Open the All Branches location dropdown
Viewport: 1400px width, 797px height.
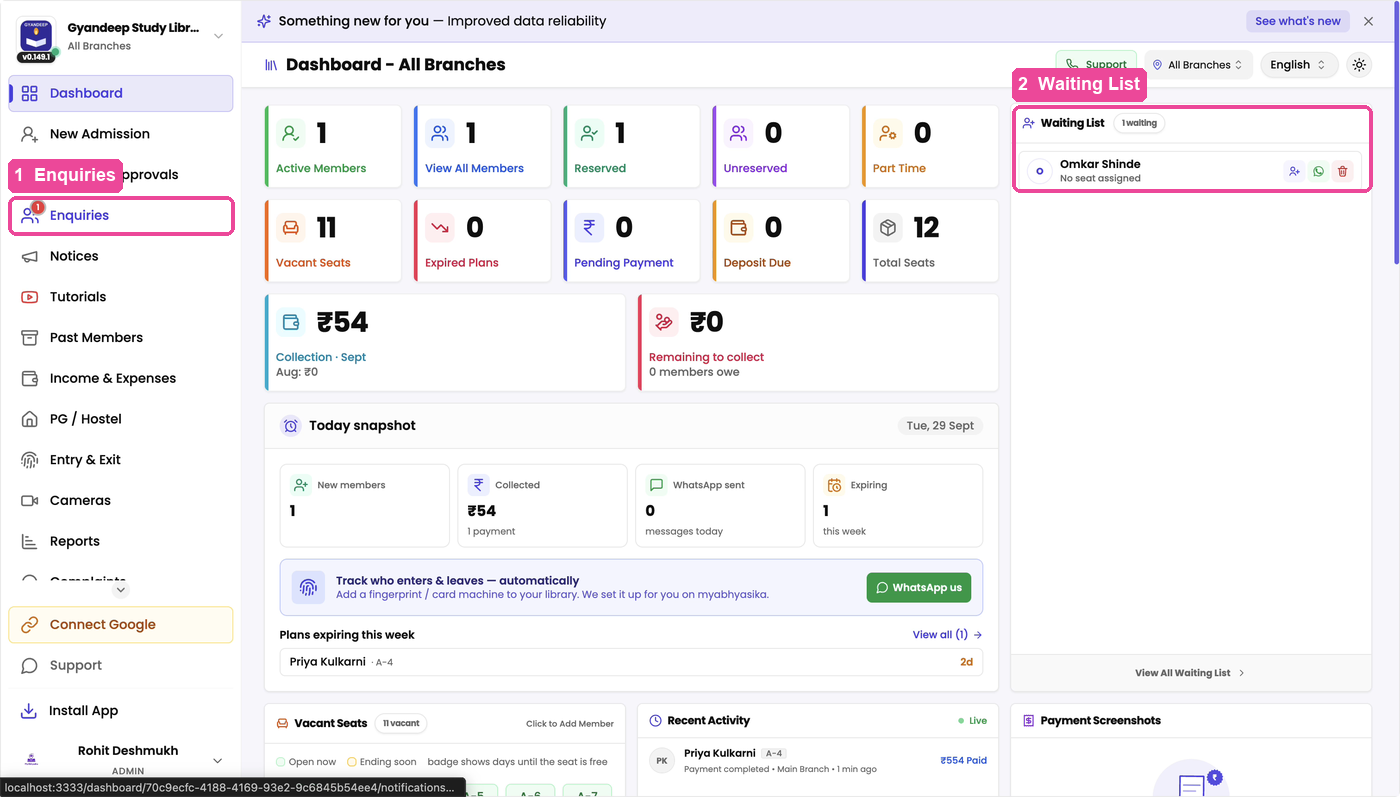[1197, 65]
